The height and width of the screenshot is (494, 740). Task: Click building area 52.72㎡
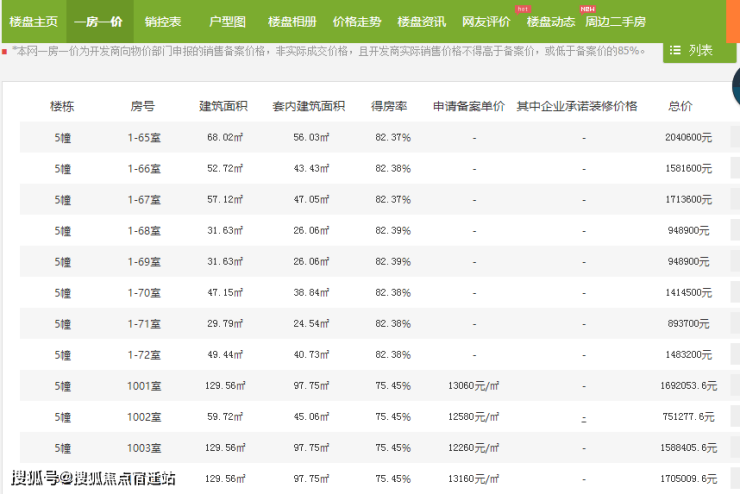(x=225, y=168)
